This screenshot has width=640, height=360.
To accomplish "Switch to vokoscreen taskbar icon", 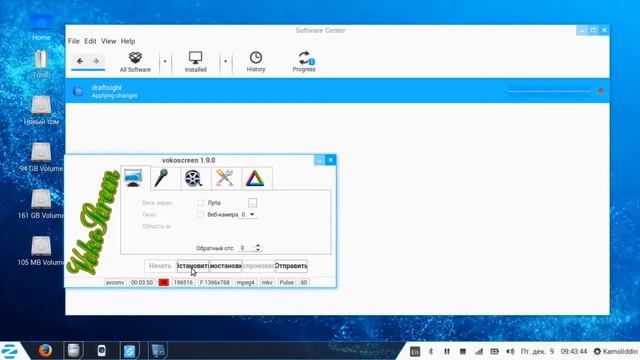I will 158,351.
